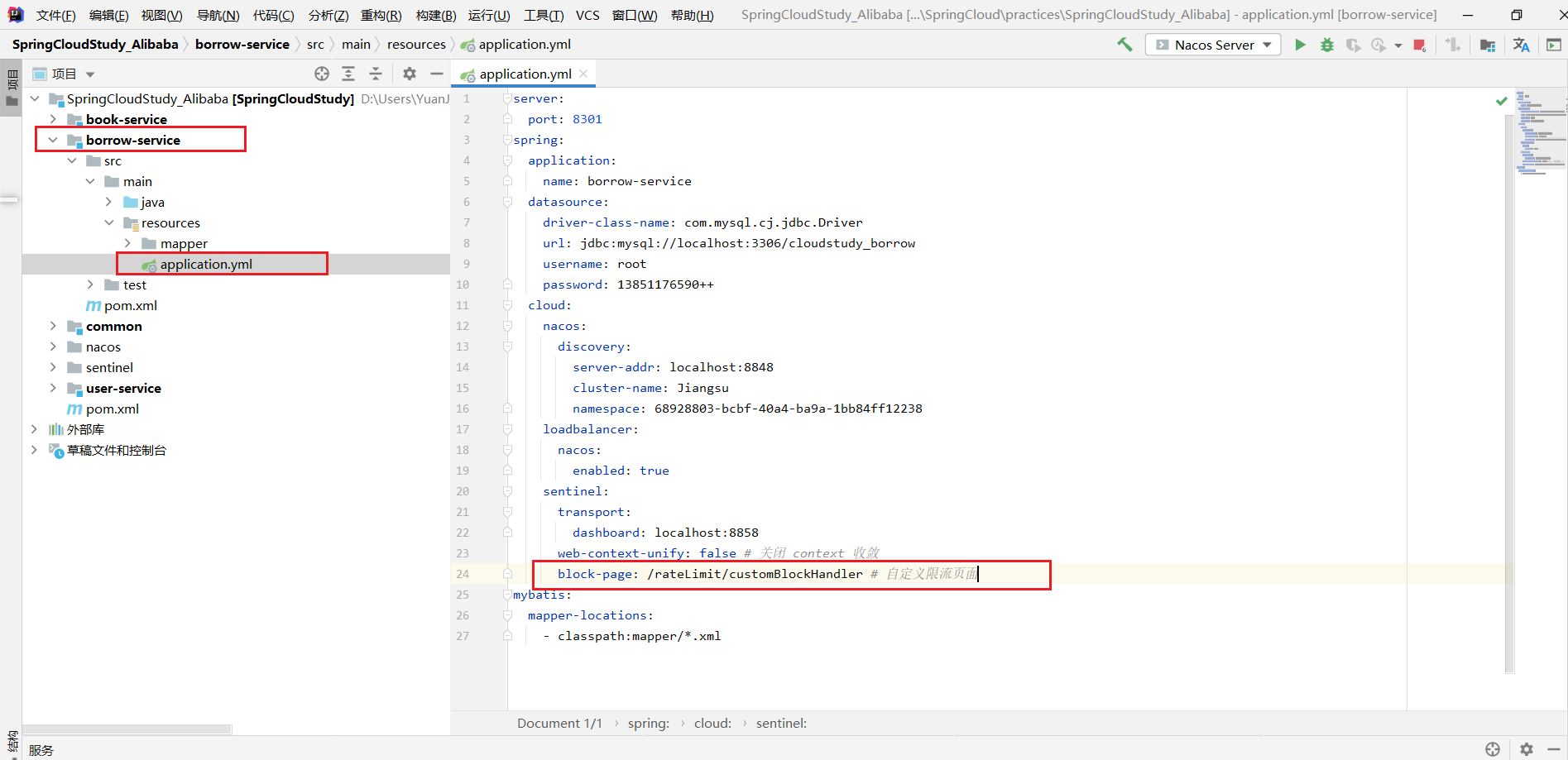Click the project panel horizontal scrollbar
Screen dimensions: 1568x760
click(127, 729)
